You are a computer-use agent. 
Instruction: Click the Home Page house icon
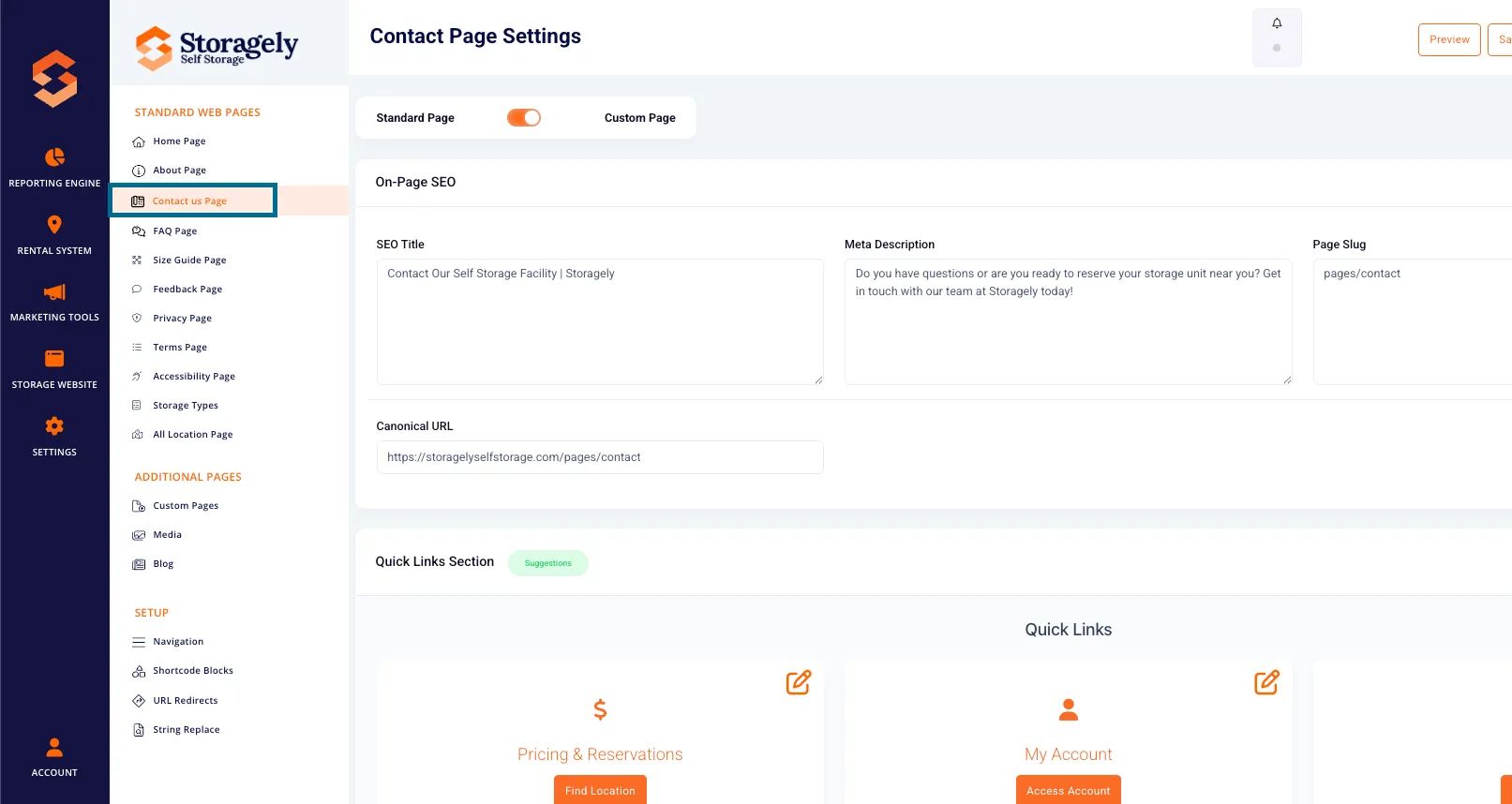point(139,141)
